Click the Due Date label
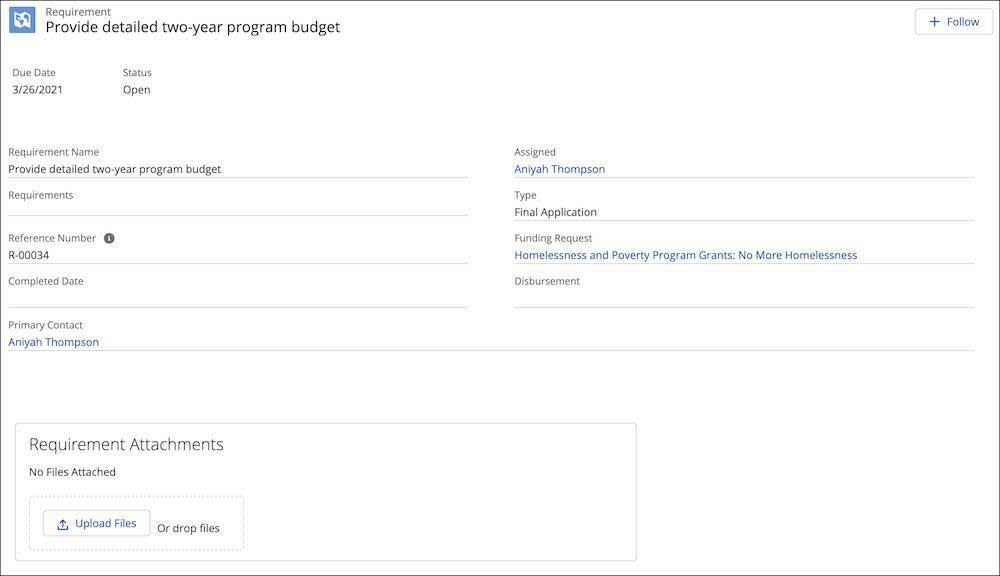Viewport: 1000px width, 576px height. (34, 73)
